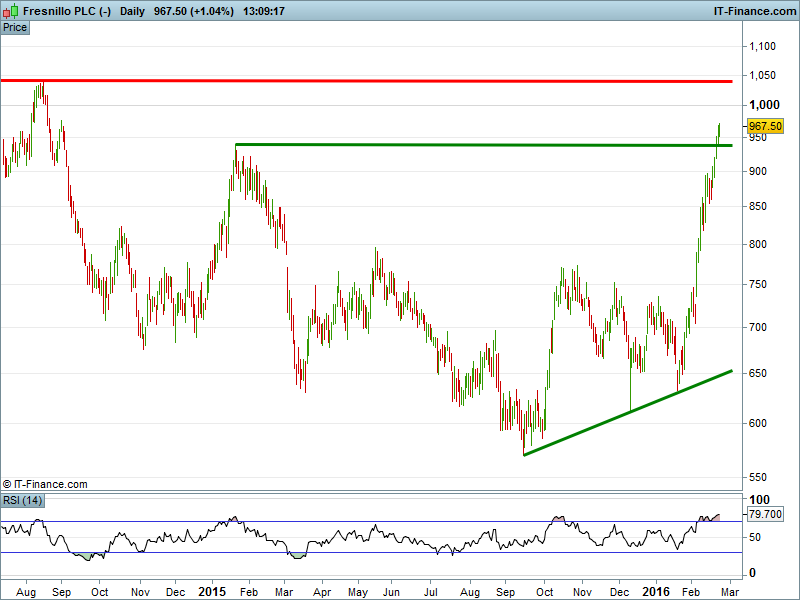Click the IT-Finance.com header link
Image resolution: width=800 pixels, height=600 pixels.
[x=753, y=11]
